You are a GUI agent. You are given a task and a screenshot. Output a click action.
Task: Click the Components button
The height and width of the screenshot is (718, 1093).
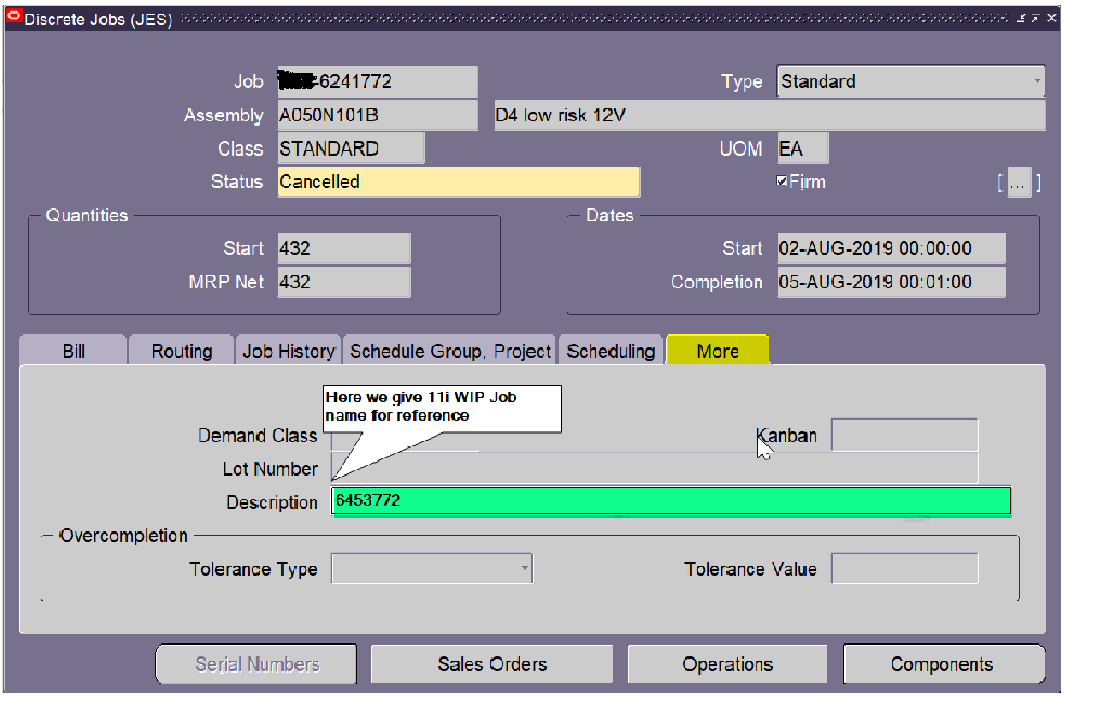click(944, 663)
